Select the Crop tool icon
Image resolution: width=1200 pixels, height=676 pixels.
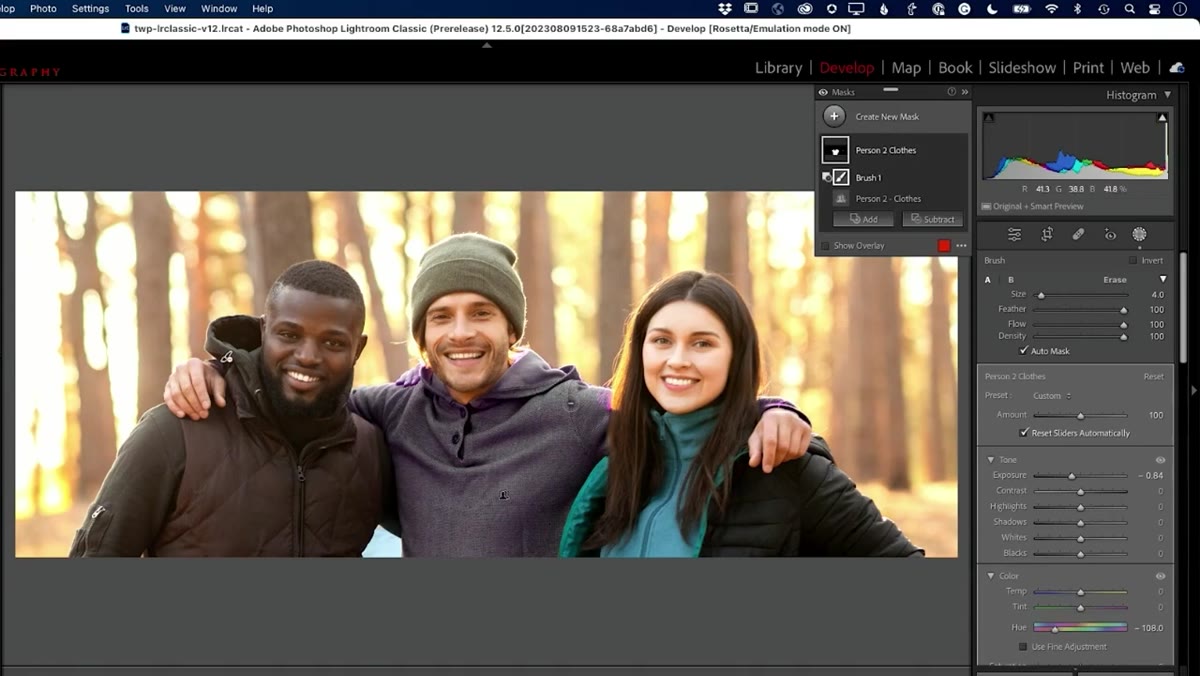tap(1047, 234)
